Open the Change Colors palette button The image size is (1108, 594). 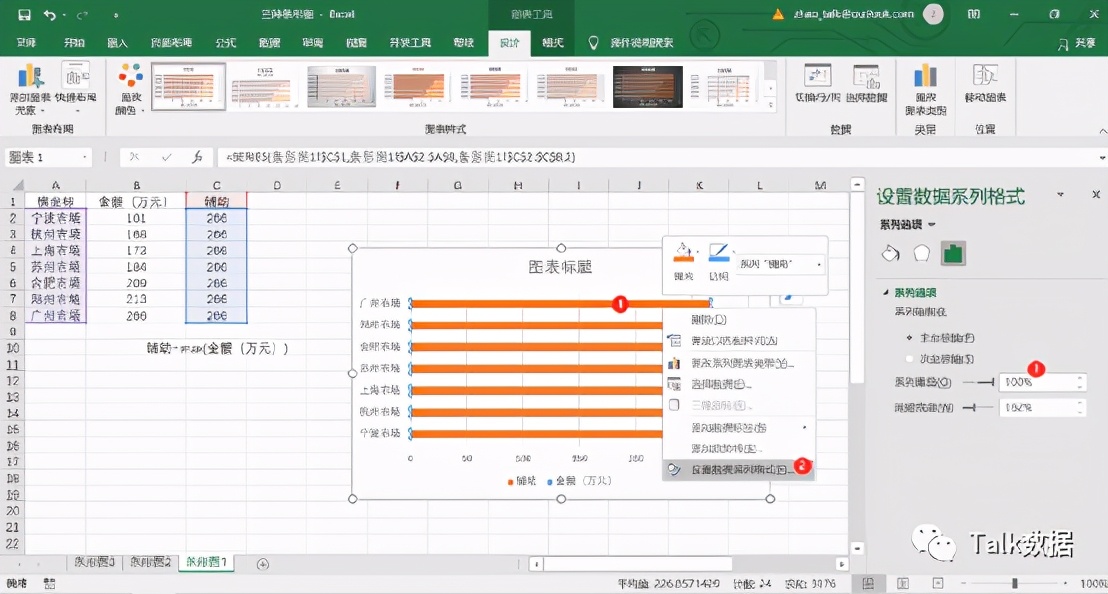(x=130, y=89)
